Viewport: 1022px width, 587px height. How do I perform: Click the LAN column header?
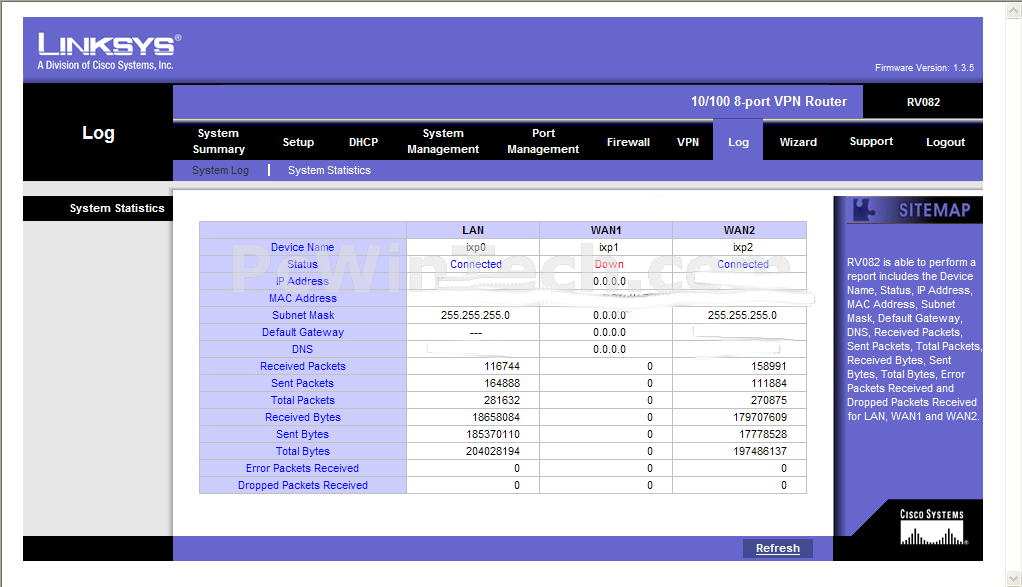pyautogui.click(x=473, y=230)
